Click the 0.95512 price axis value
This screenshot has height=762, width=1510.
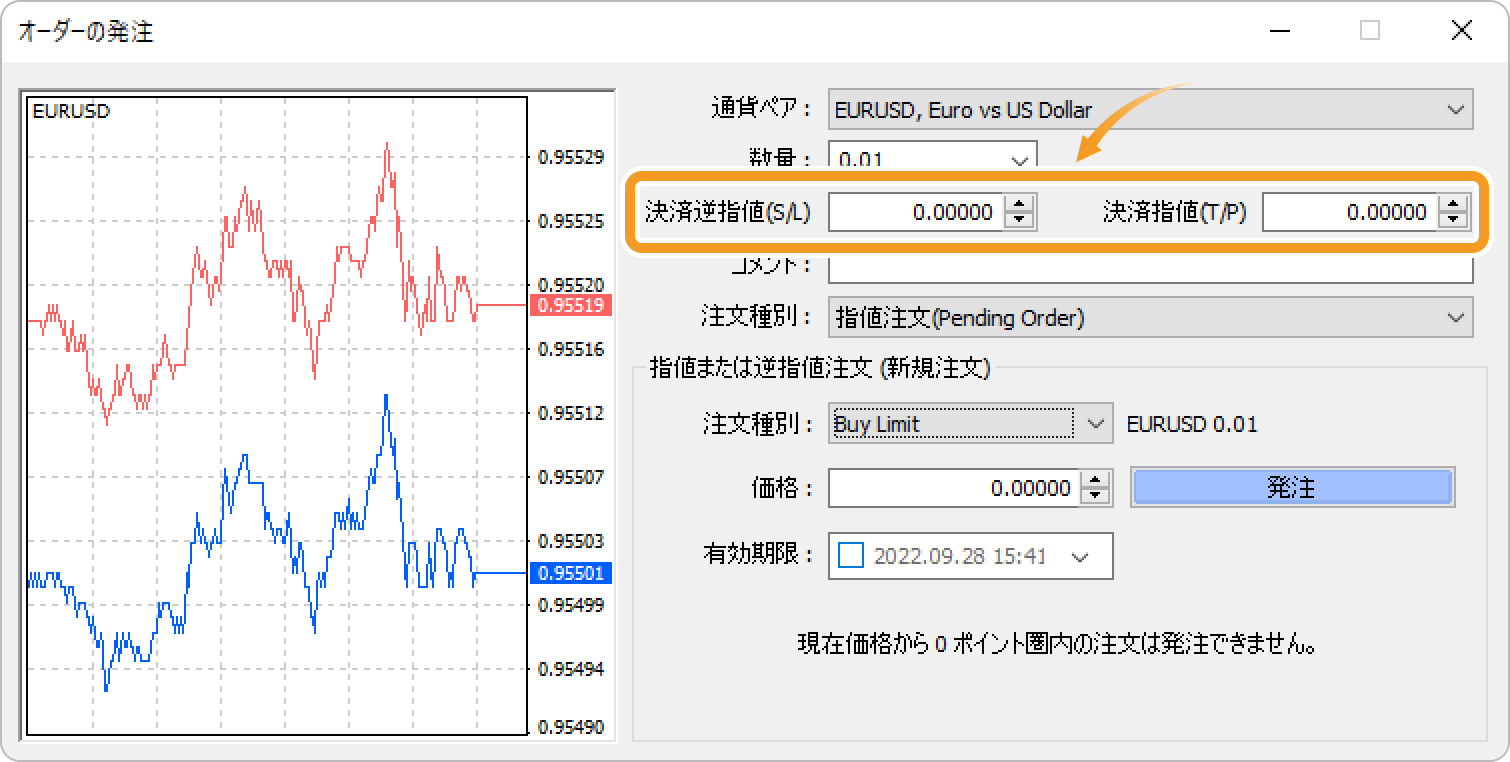click(x=571, y=413)
